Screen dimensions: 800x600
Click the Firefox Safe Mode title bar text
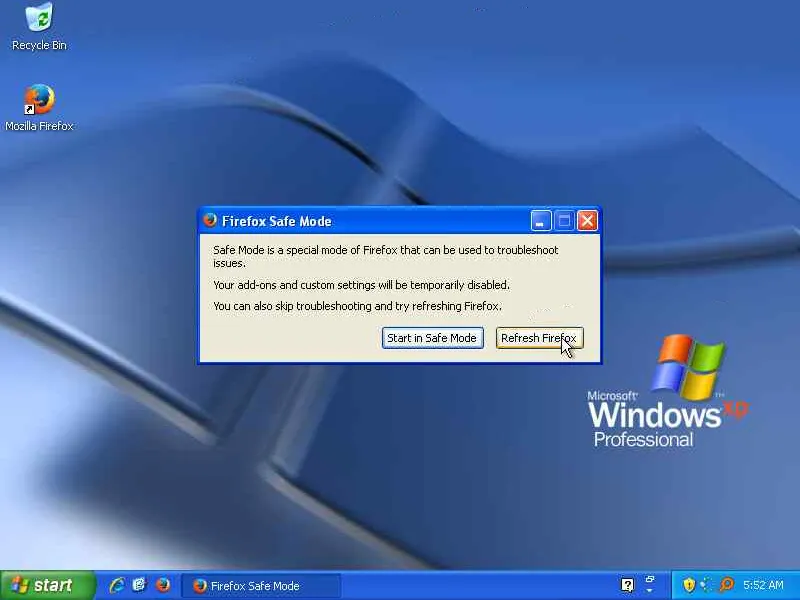[277, 221]
